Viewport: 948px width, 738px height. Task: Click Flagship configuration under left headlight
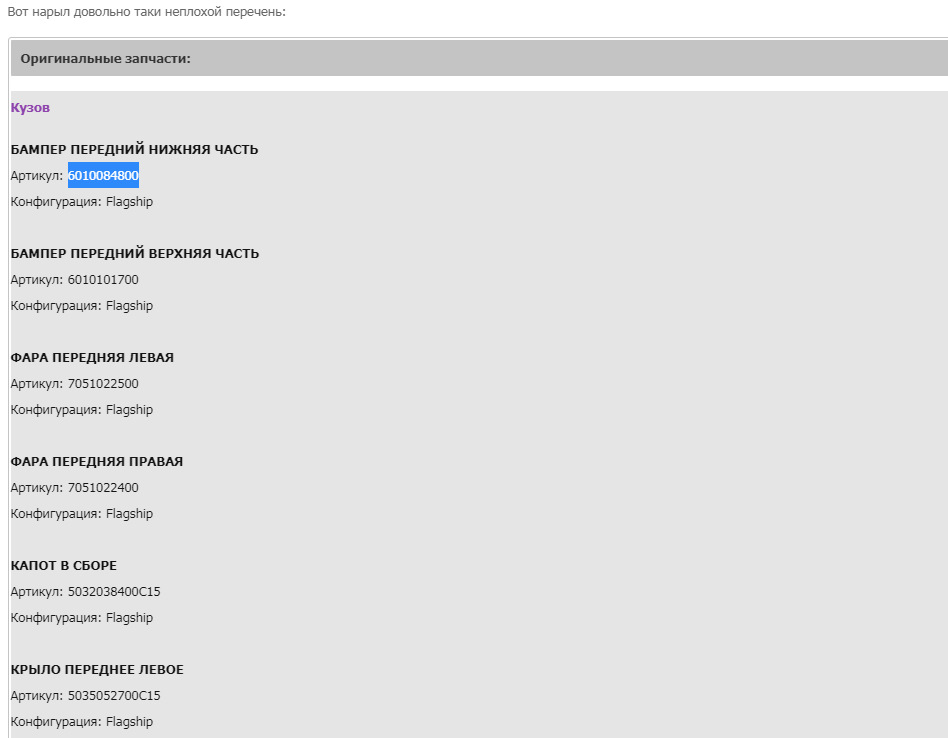click(x=129, y=410)
